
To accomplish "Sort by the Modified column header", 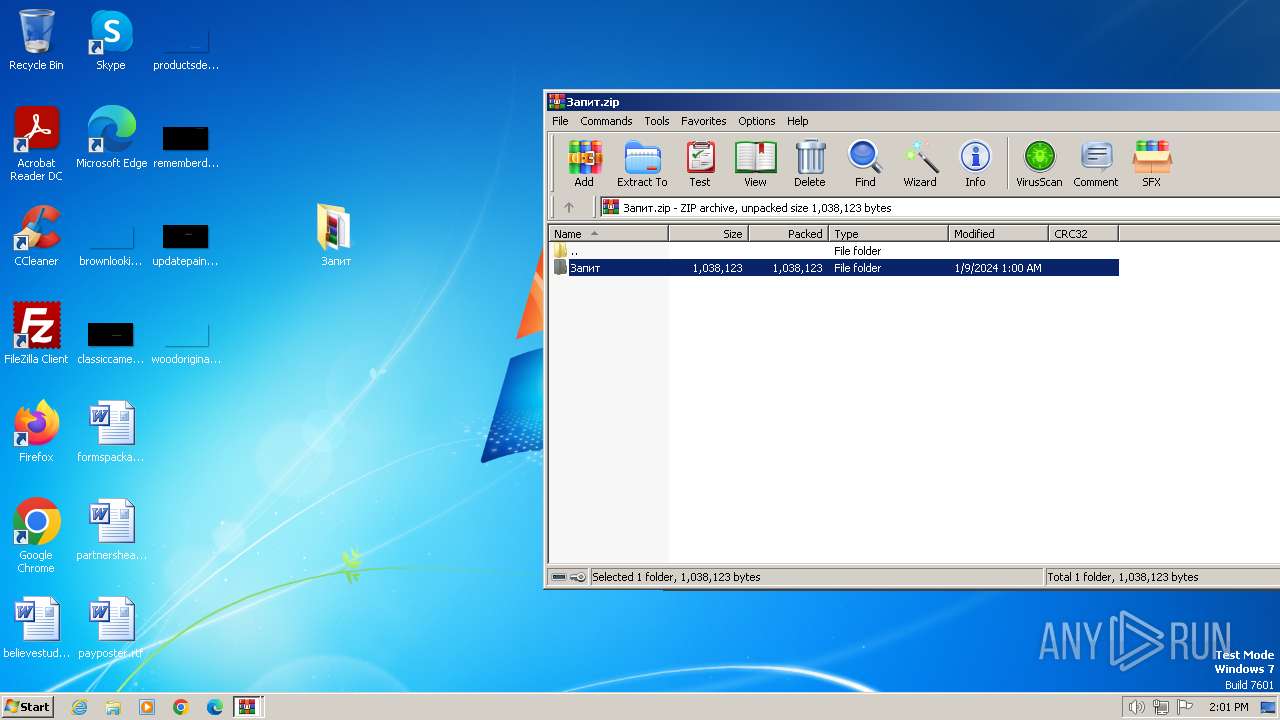I will coord(998,234).
